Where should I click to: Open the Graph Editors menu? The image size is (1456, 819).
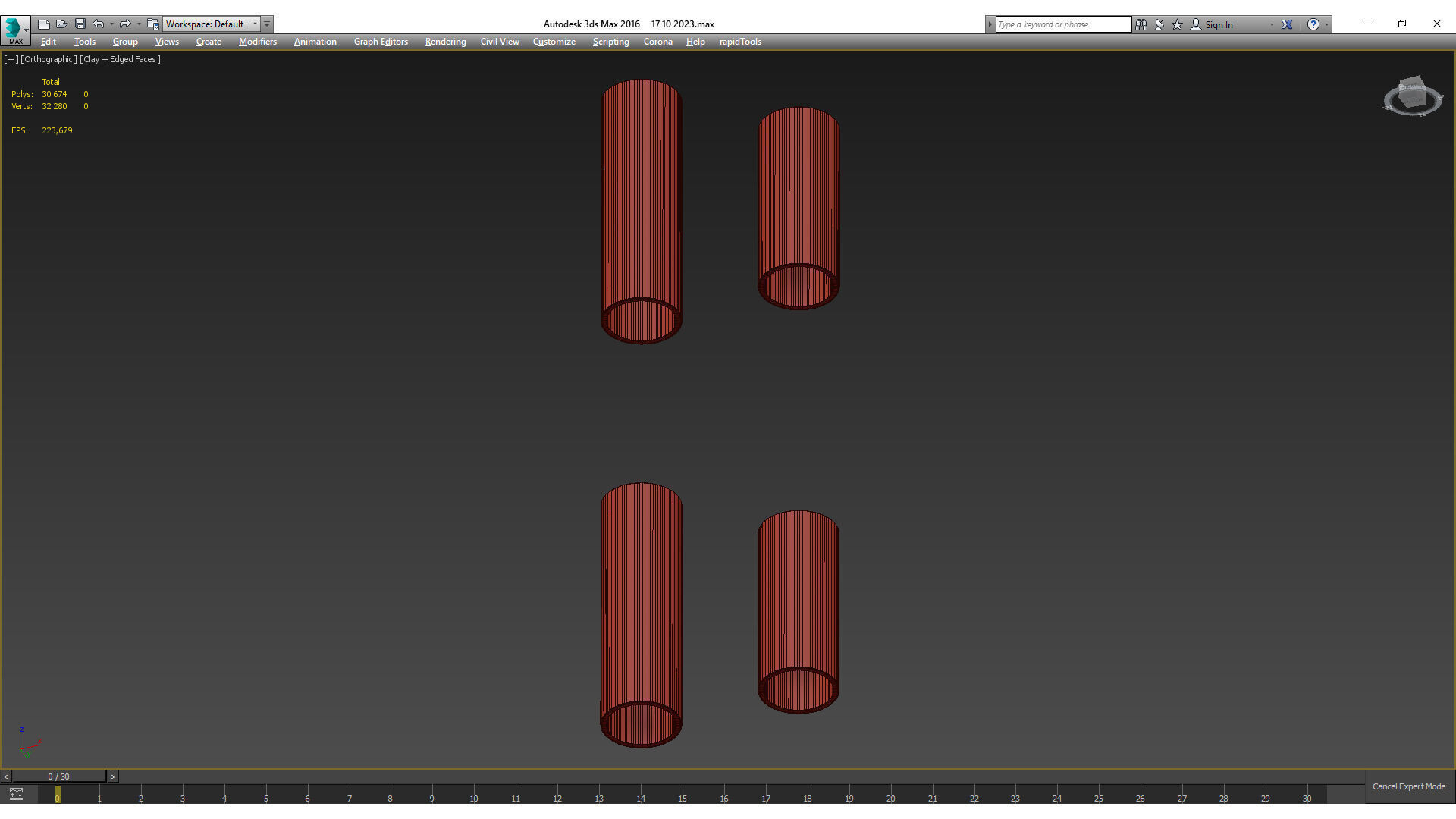click(x=381, y=42)
